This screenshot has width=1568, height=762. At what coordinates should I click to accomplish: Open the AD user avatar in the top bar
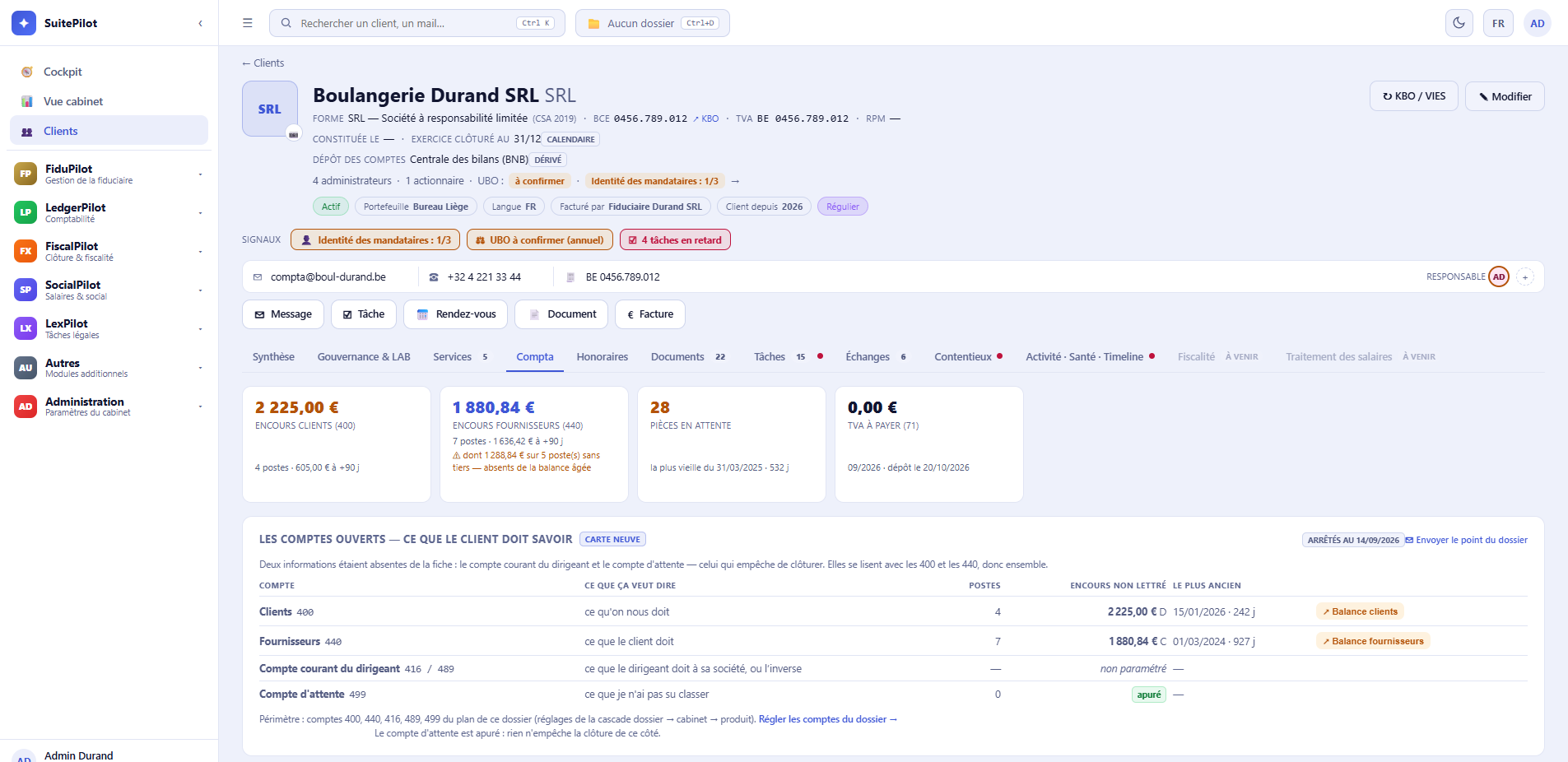coord(1537,23)
